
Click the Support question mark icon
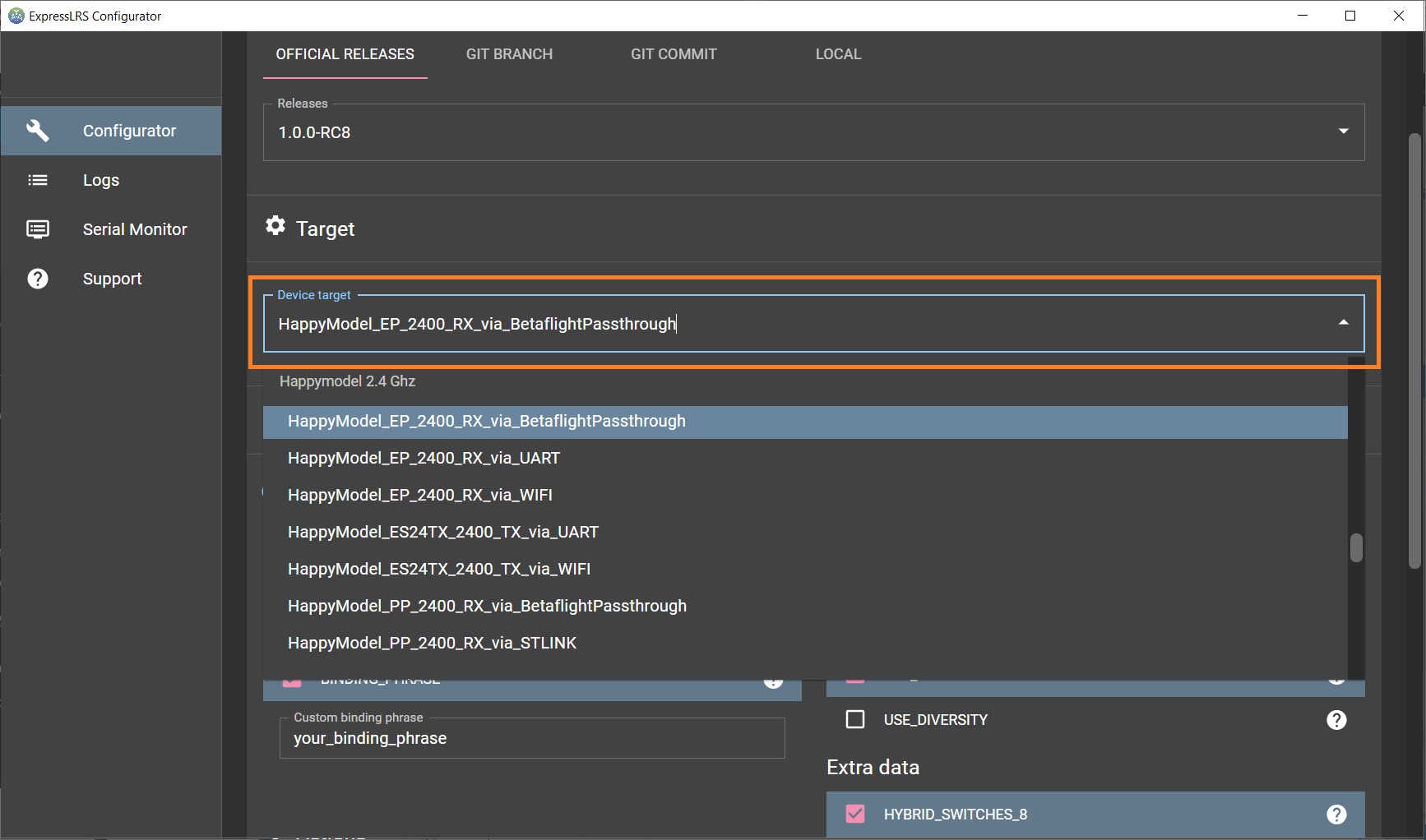click(x=38, y=279)
